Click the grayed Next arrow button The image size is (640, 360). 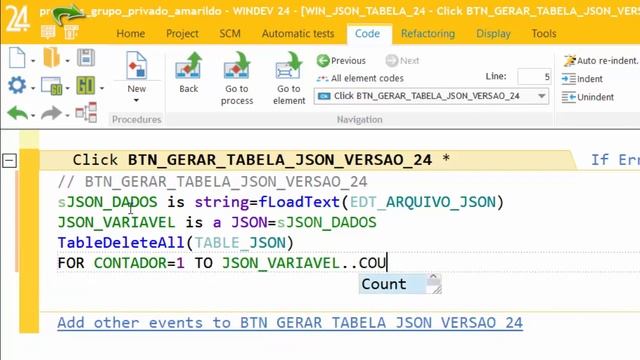point(402,61)
